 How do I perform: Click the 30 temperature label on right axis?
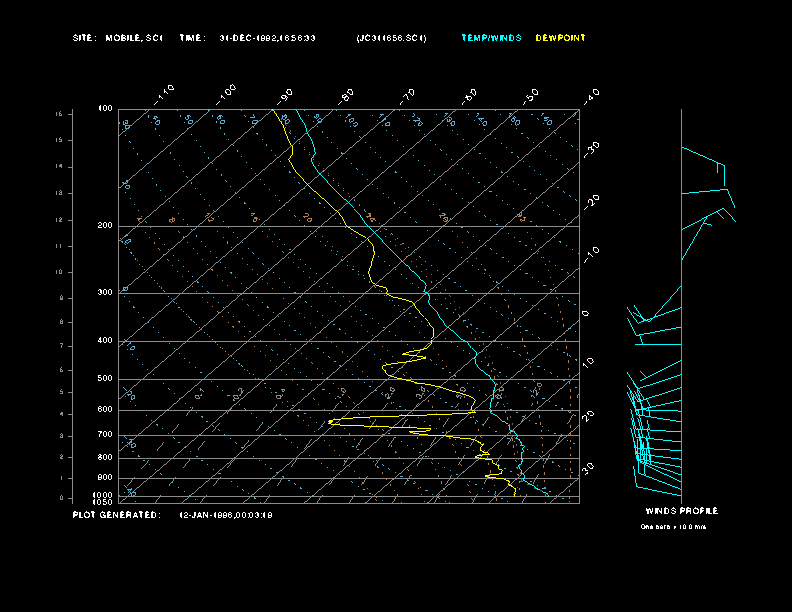[588, 468]
